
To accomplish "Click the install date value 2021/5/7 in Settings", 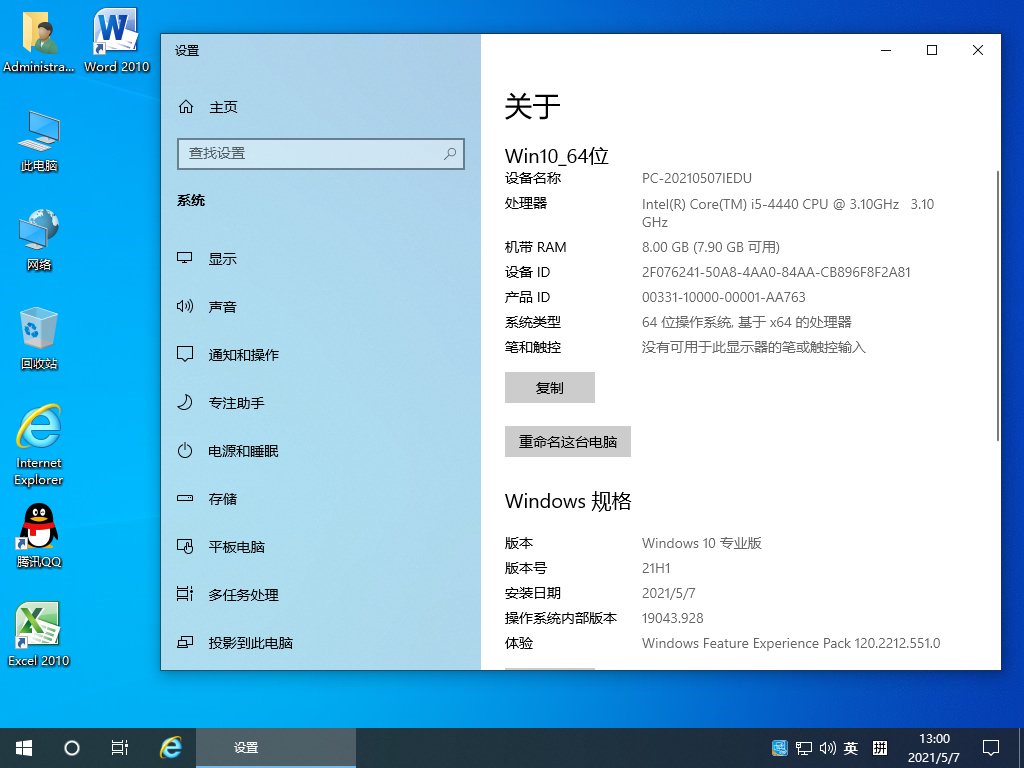I will click(x=669, y=593).
